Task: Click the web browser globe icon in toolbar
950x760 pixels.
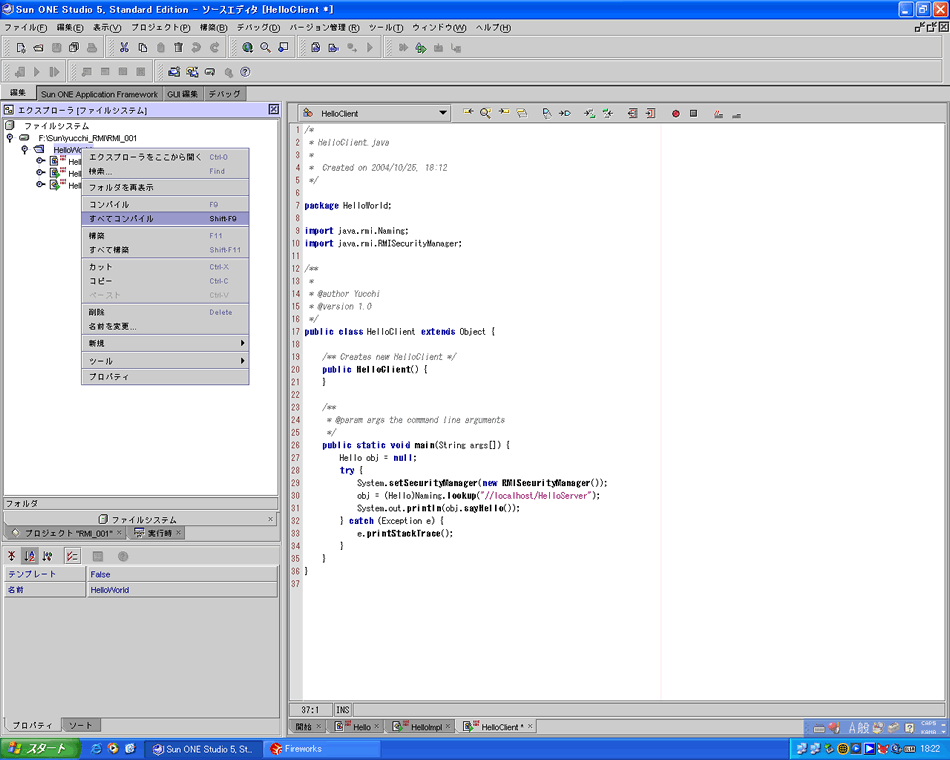Action: 247,47
